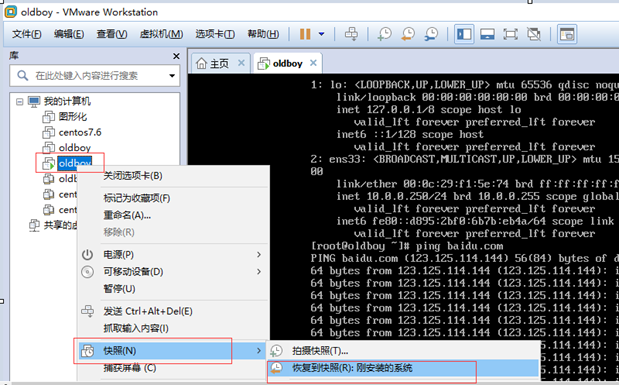619x385 pixels.
Task: Open the library search dropdown arrow
Action: coord(172,75)
